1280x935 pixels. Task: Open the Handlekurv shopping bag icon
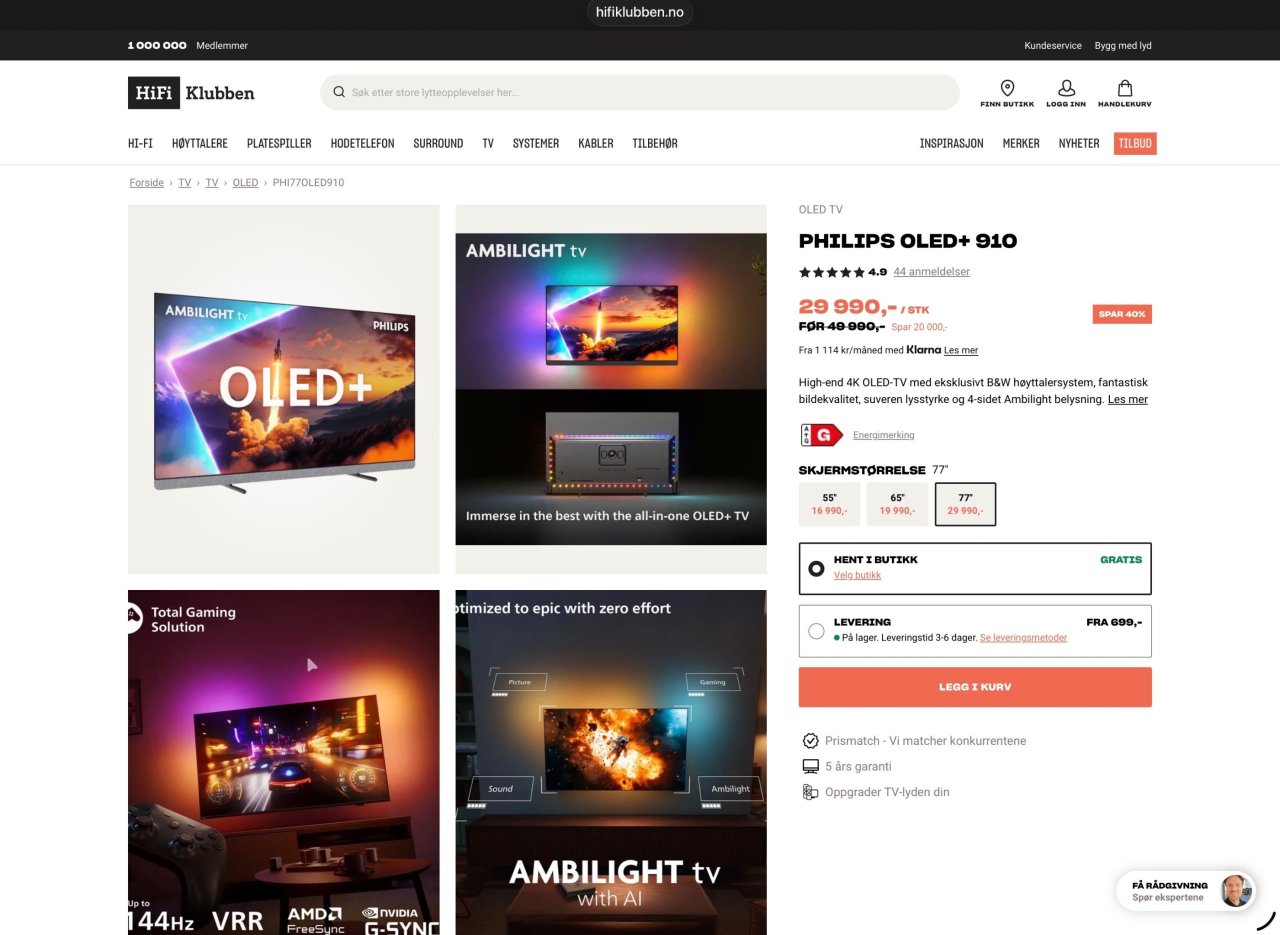[1125, 88]
